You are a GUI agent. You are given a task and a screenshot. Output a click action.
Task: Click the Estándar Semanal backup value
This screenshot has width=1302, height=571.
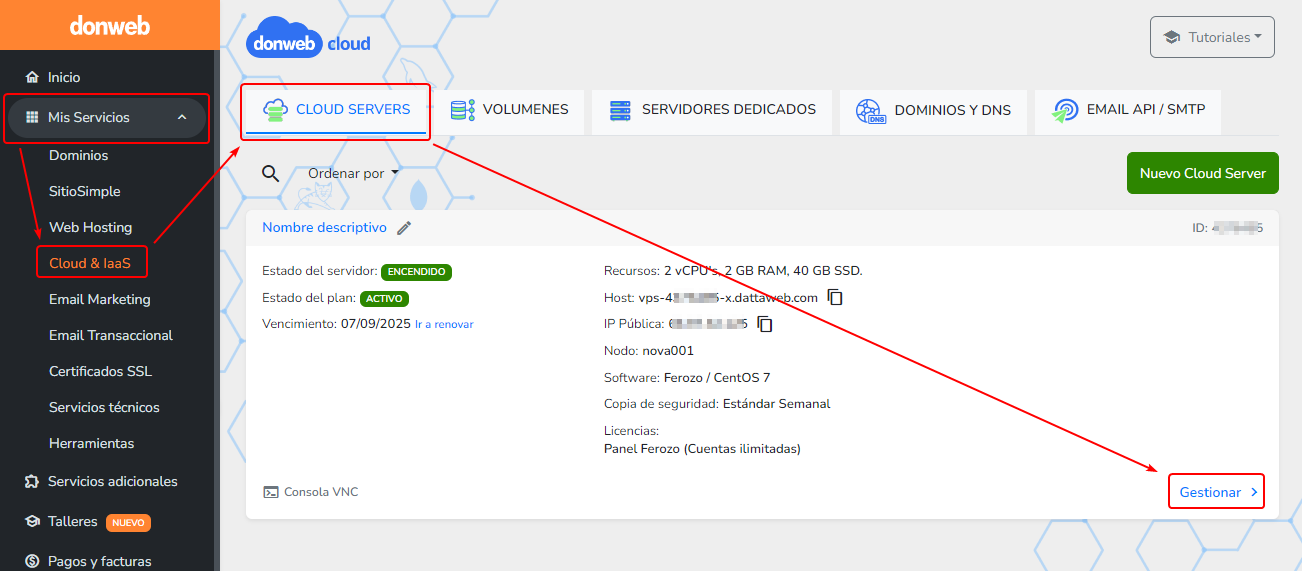point(777,404)
